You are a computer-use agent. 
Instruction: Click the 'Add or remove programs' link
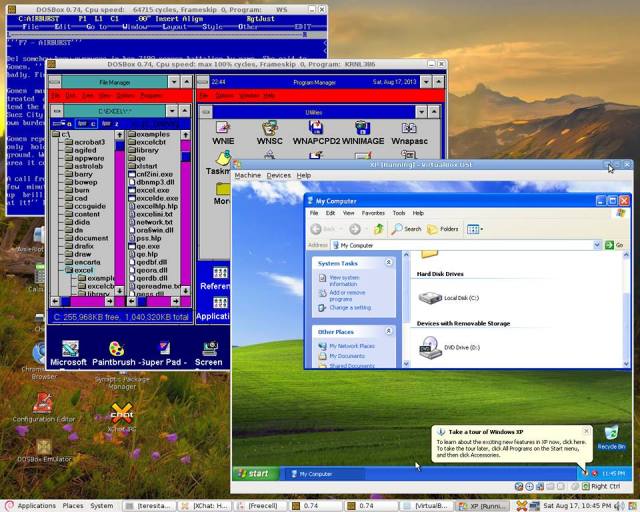[x=349, y=295]
